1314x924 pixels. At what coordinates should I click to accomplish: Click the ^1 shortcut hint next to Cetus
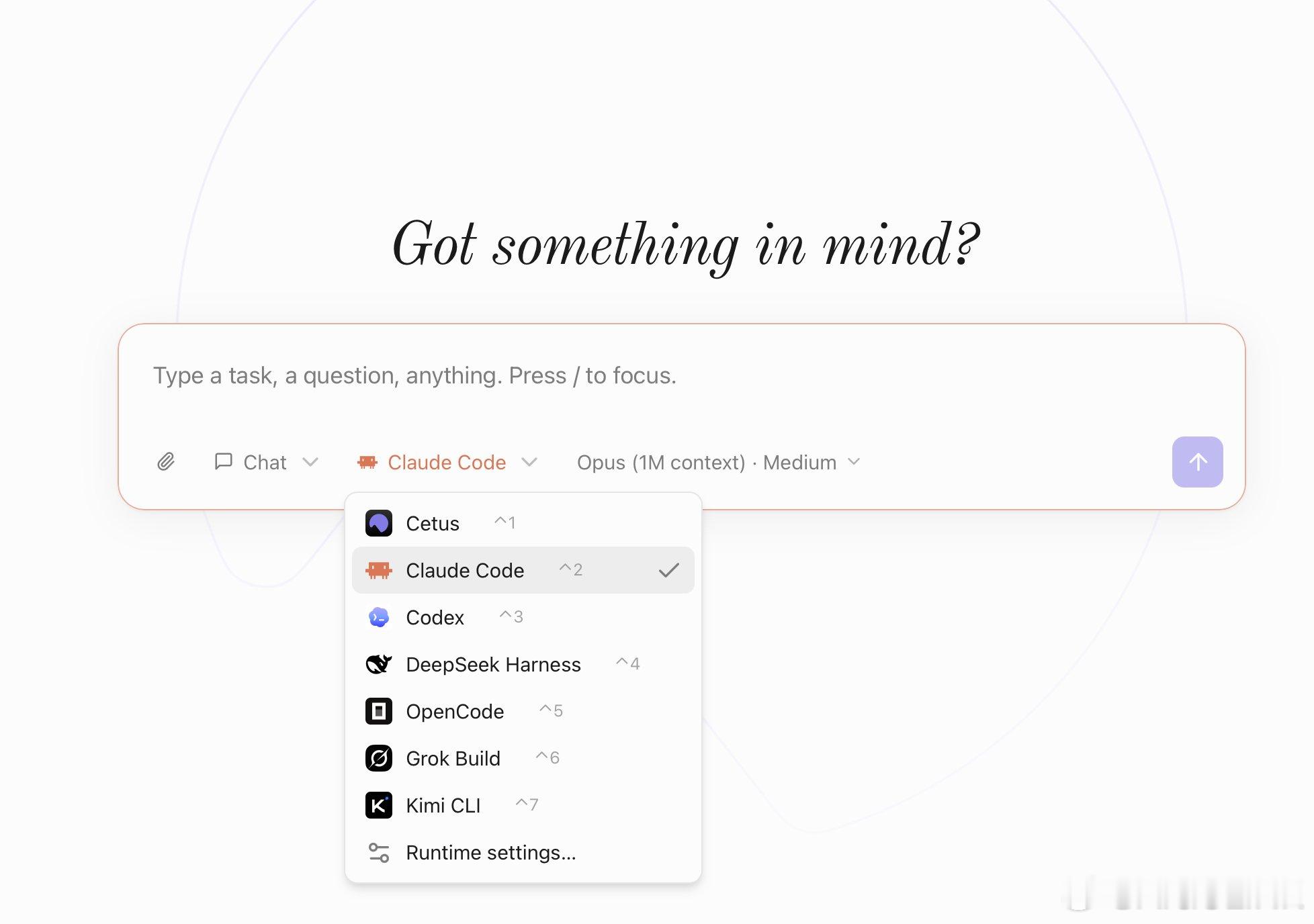505,522
